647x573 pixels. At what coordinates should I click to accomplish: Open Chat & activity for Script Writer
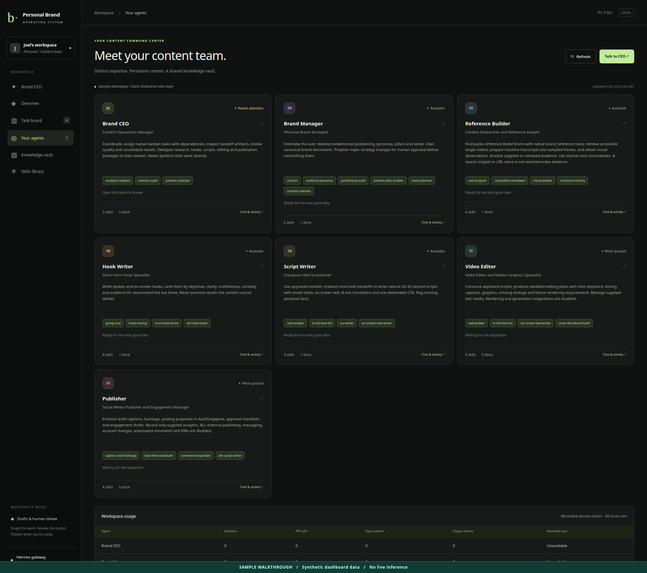tap(433, 354)
